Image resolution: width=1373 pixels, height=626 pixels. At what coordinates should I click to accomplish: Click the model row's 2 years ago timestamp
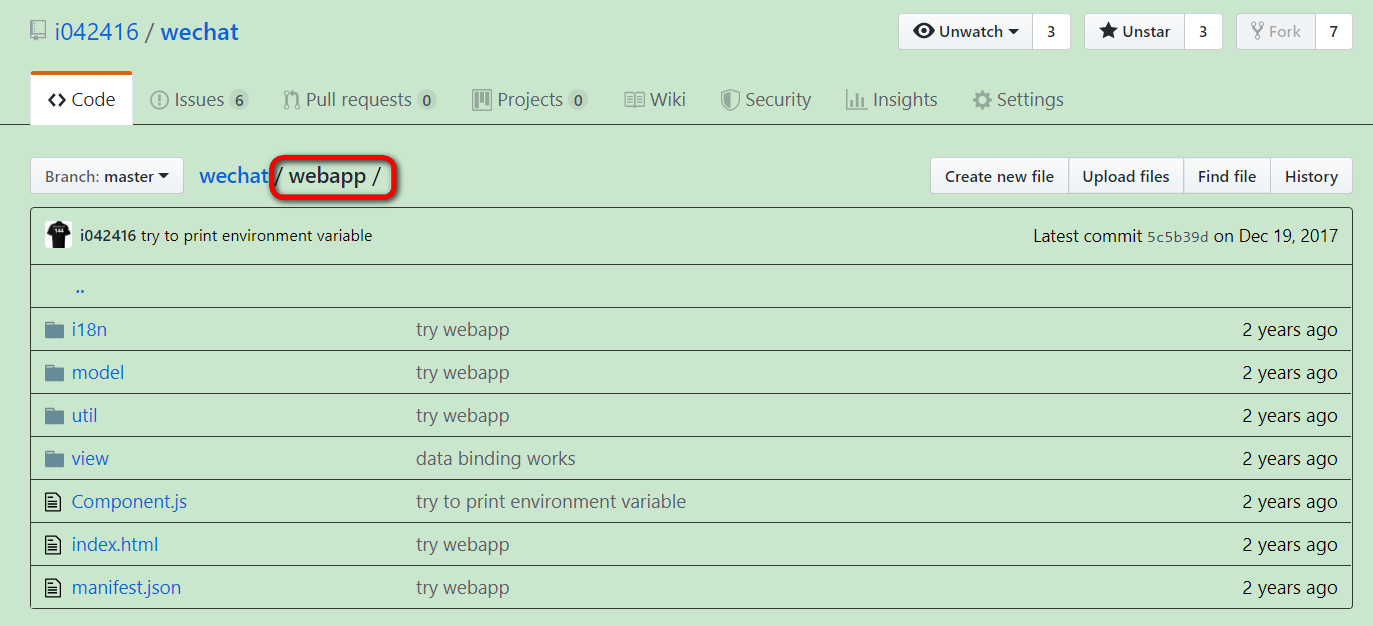1290,372
